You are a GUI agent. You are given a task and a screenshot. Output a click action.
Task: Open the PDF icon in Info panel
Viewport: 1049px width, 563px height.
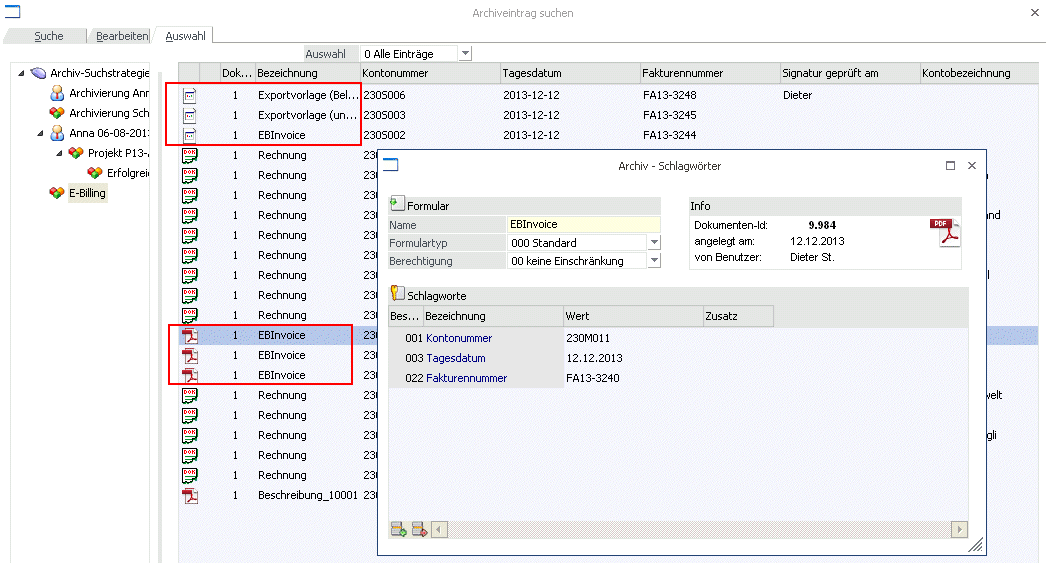pos(945,233)
